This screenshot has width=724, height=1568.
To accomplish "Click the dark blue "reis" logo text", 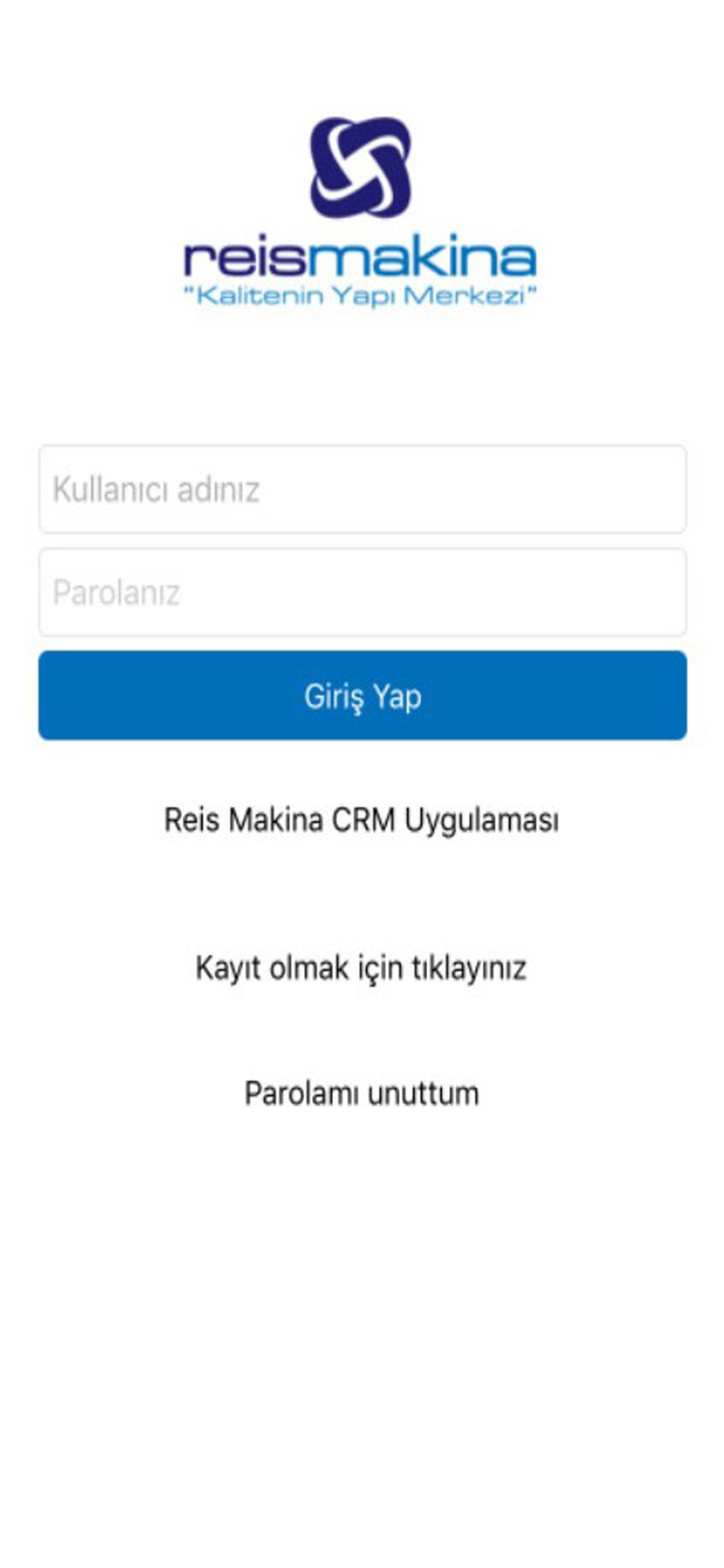I will (244, 259).
